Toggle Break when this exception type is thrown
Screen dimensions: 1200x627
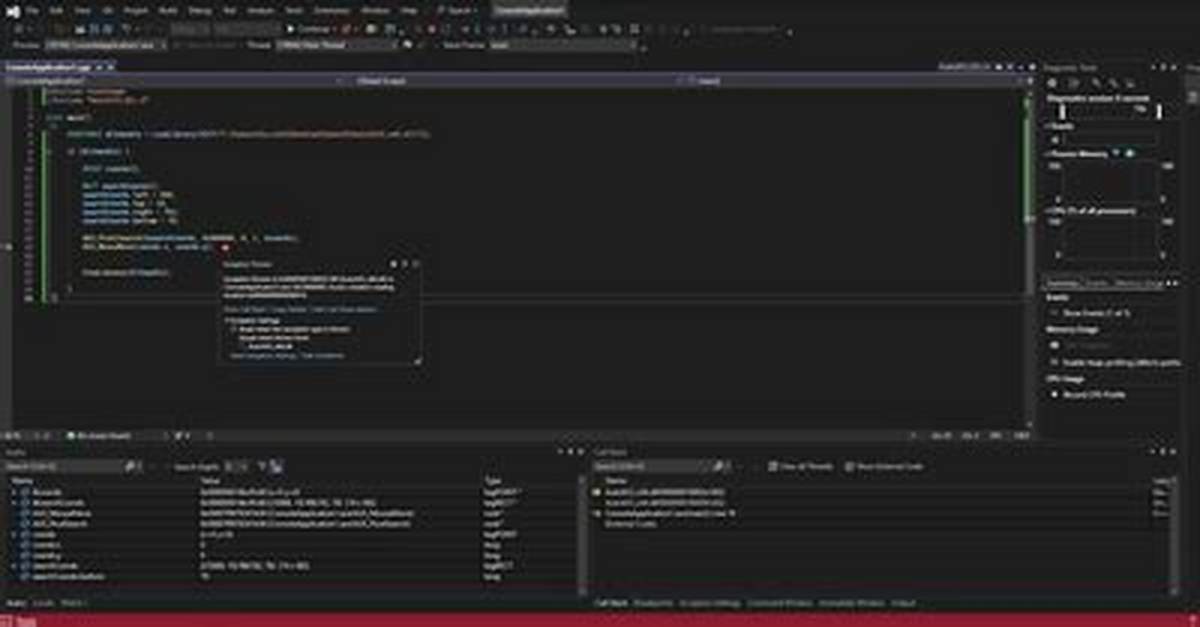(234, 329)
